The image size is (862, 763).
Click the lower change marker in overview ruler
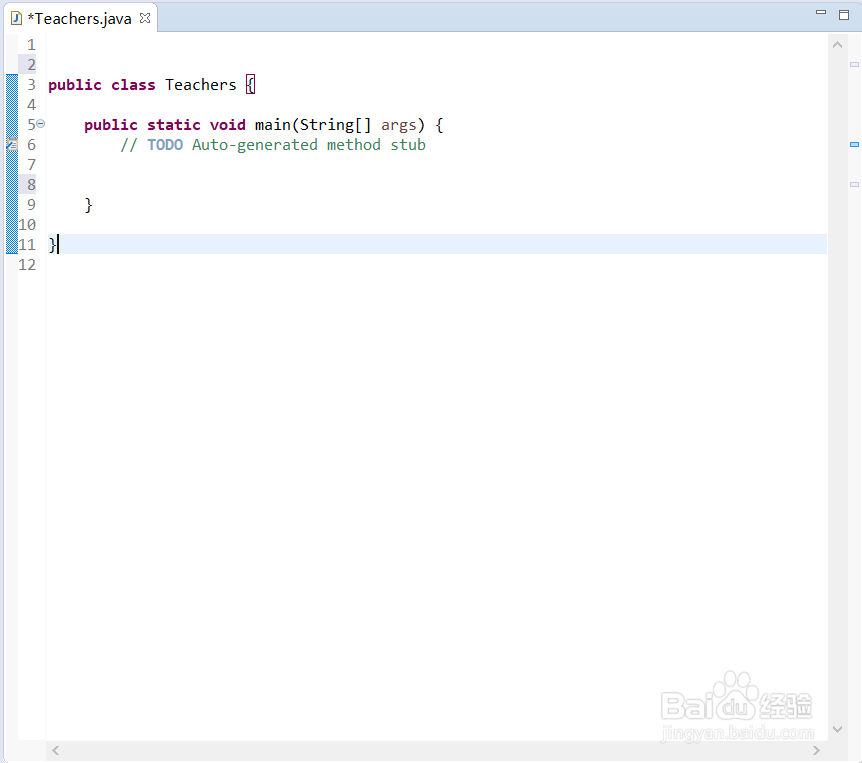click(x=854, y=184)
